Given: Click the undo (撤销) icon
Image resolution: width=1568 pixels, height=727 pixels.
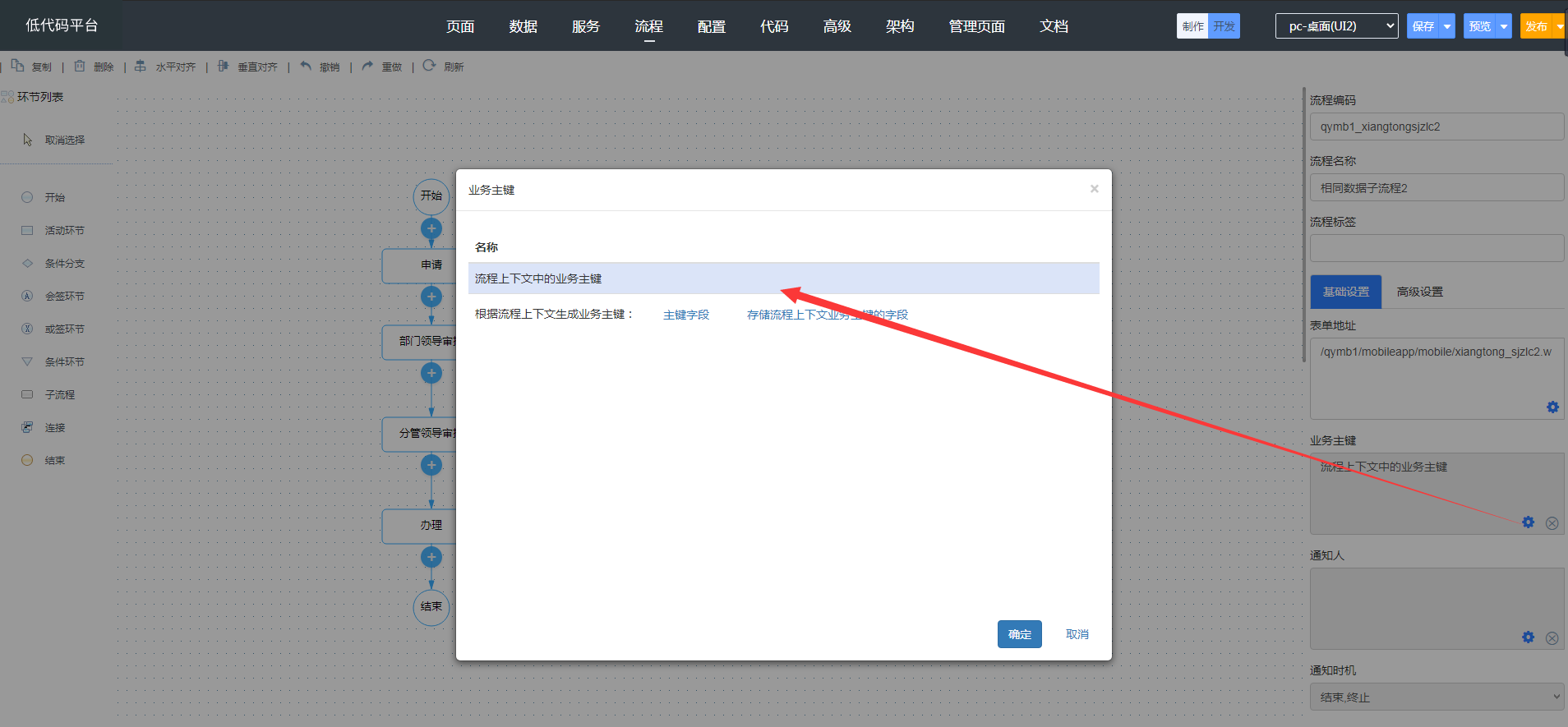Looking at the screenshot, I should [x=306, y=66].
